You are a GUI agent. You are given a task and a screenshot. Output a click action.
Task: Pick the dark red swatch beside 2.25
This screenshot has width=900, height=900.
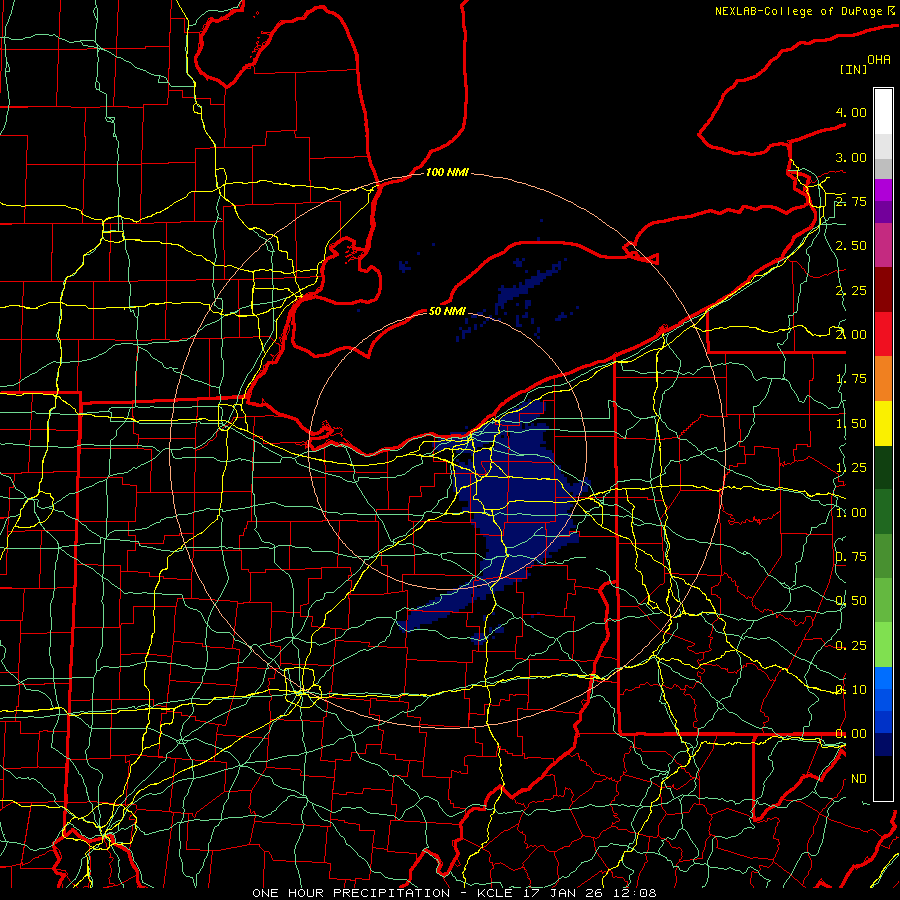point(883,290)
